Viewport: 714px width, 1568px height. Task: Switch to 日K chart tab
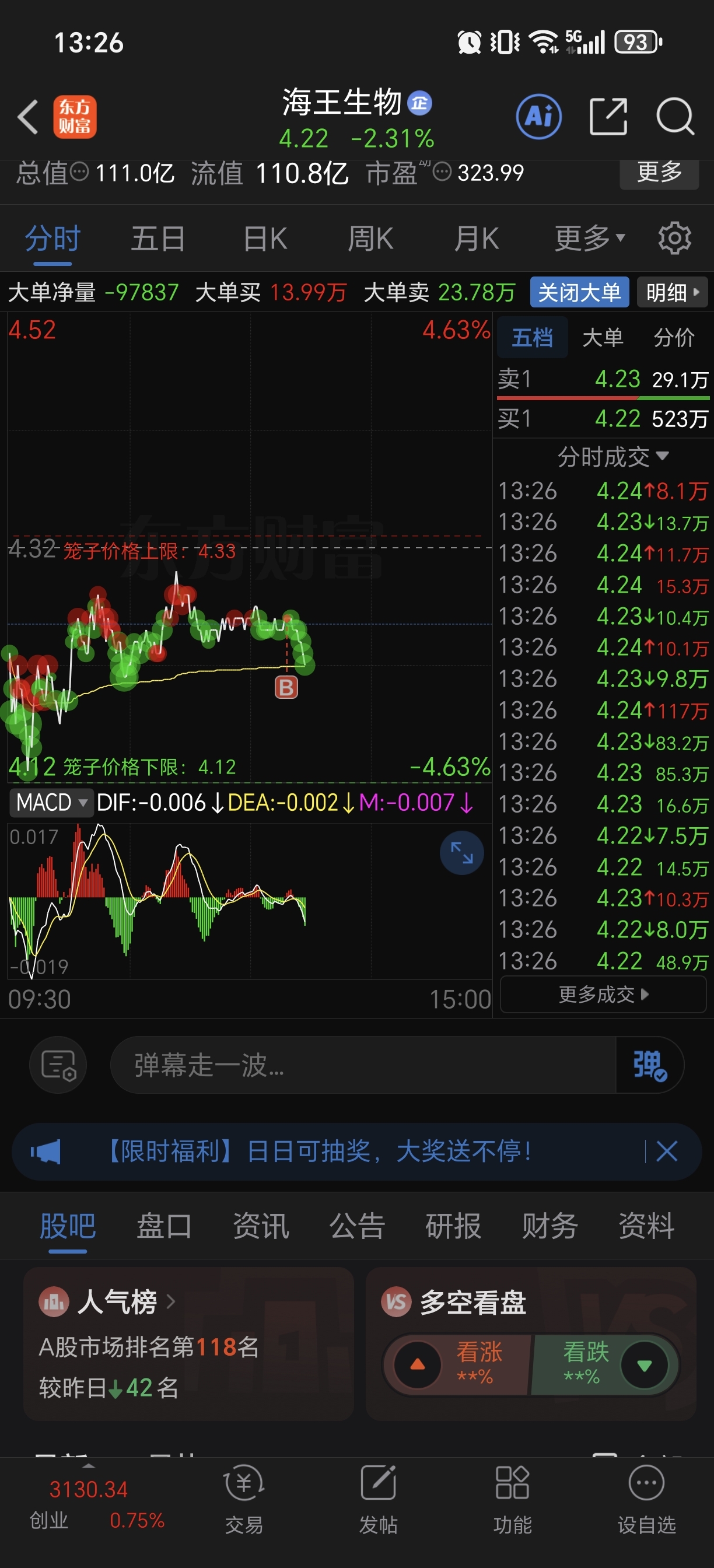pyautogui.click(x=265, y=238)
